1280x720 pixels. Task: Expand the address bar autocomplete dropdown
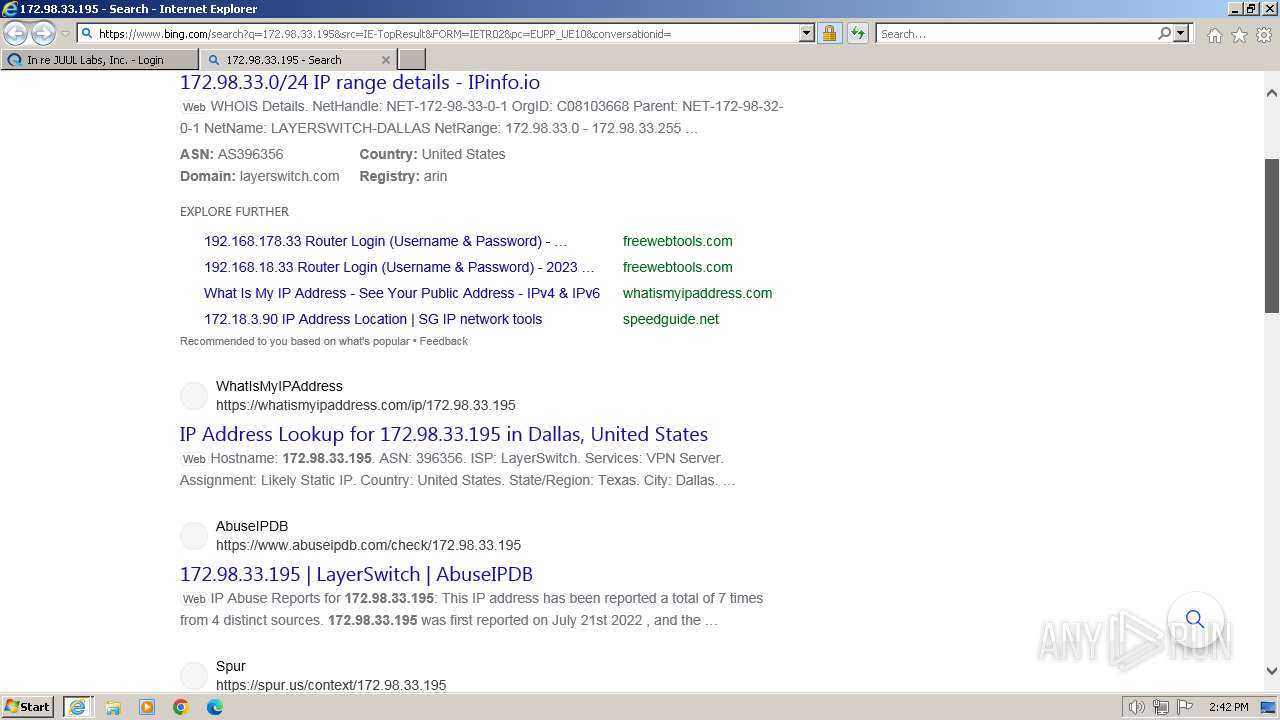tap(807, 33)
